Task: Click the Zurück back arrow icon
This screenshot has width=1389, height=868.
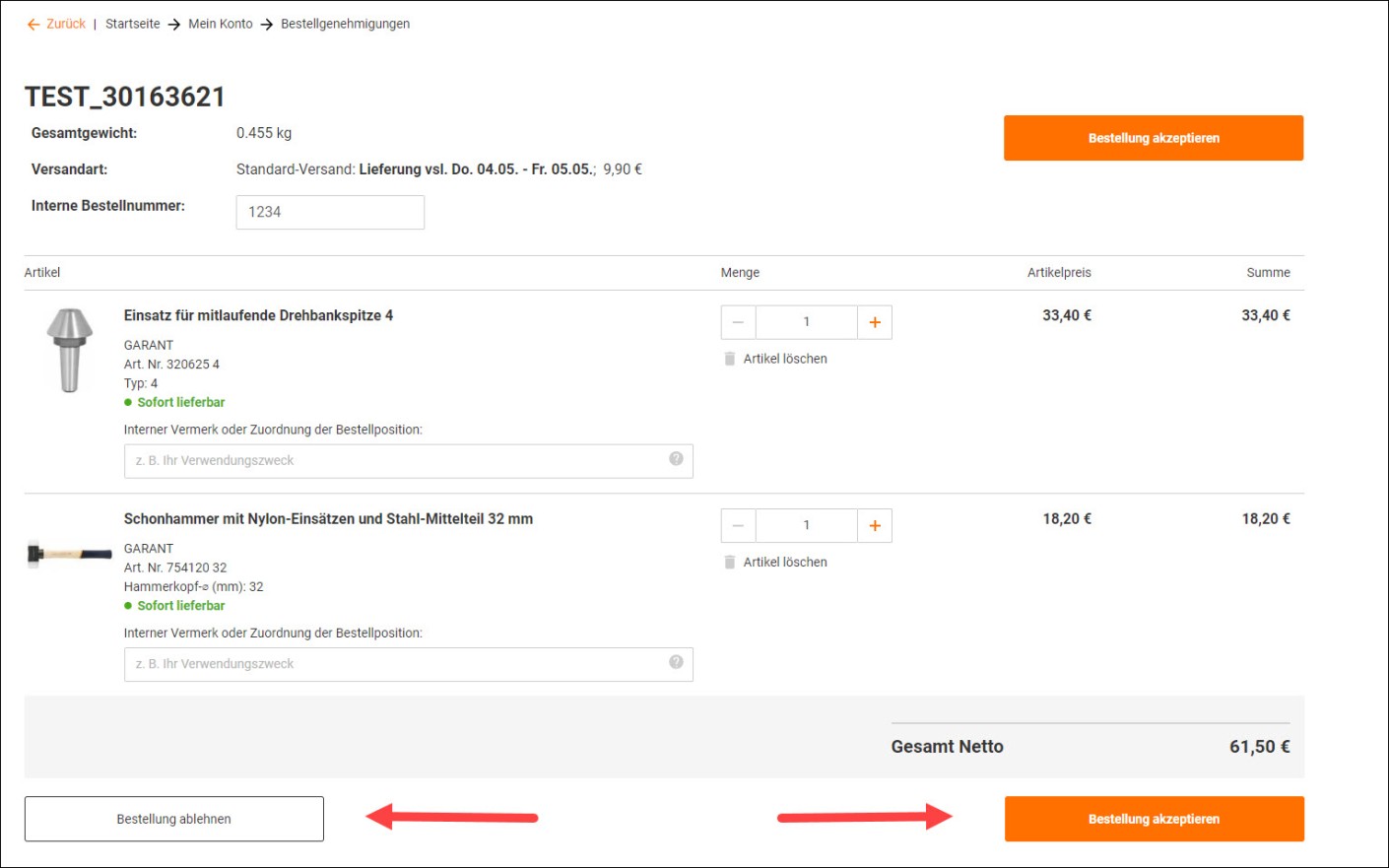Action: tap(33, 25)
